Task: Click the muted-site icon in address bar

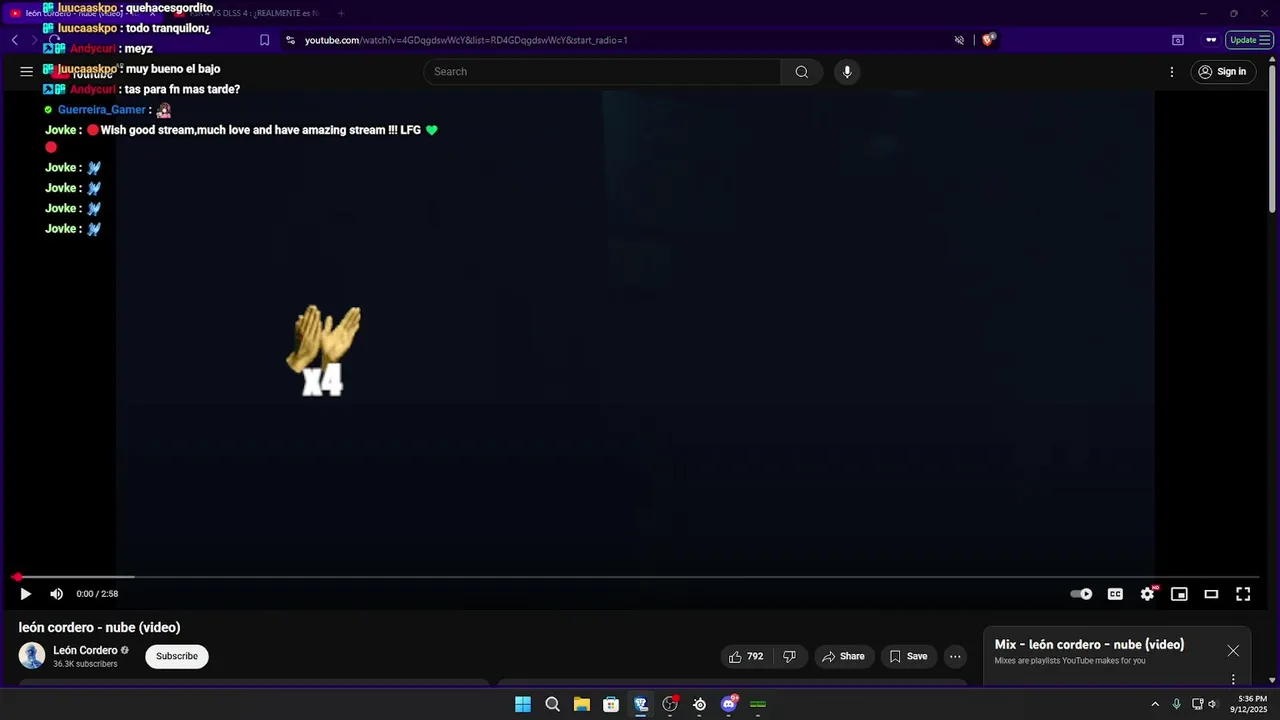Action: point(959,40)
